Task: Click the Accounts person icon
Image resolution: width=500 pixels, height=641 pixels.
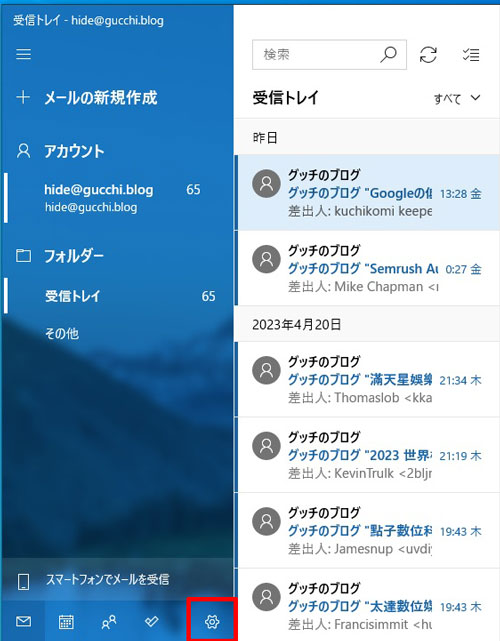Action: (x=23, y=151)
